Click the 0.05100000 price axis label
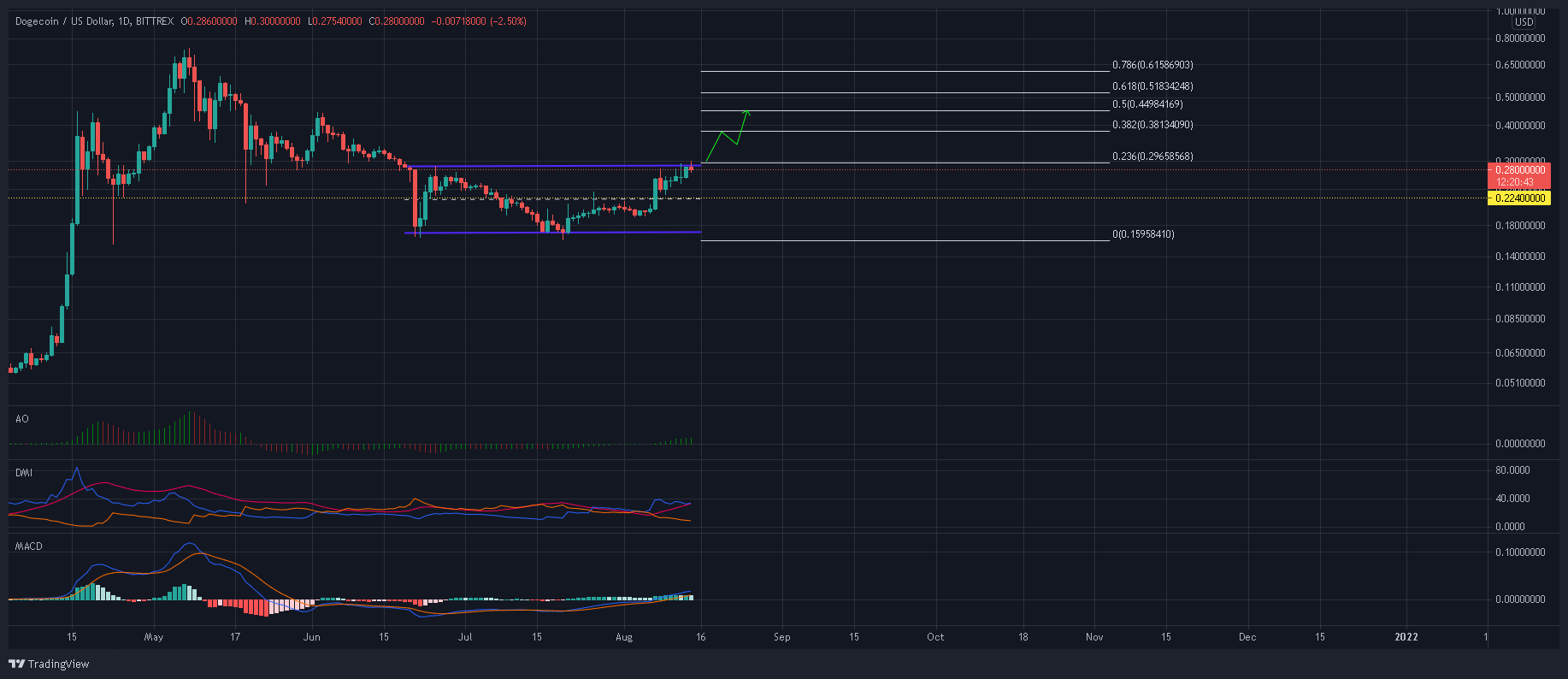This screenshot has width=1568, height=679. pos(1519,383)
